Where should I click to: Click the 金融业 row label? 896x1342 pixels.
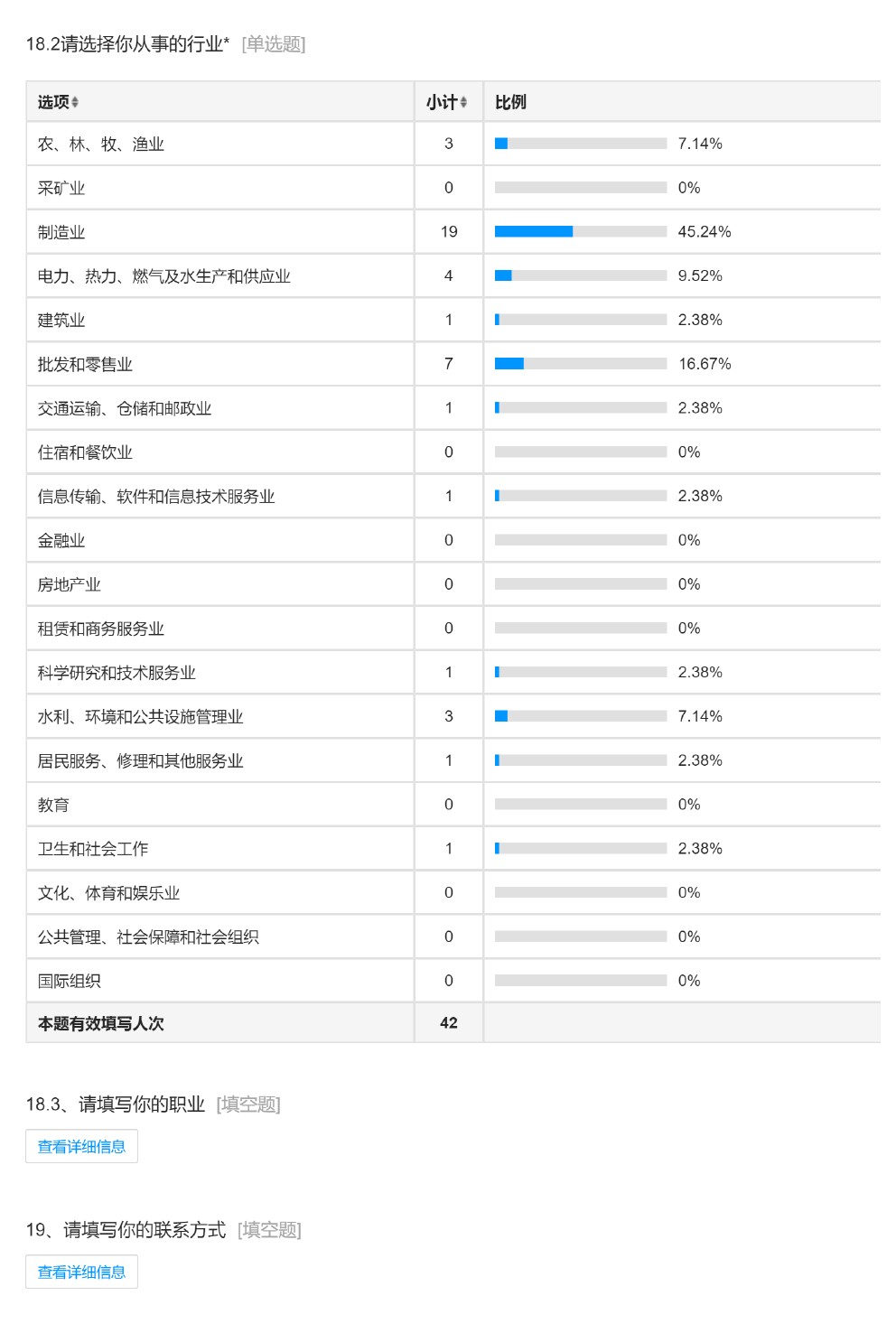click(61, 540)
